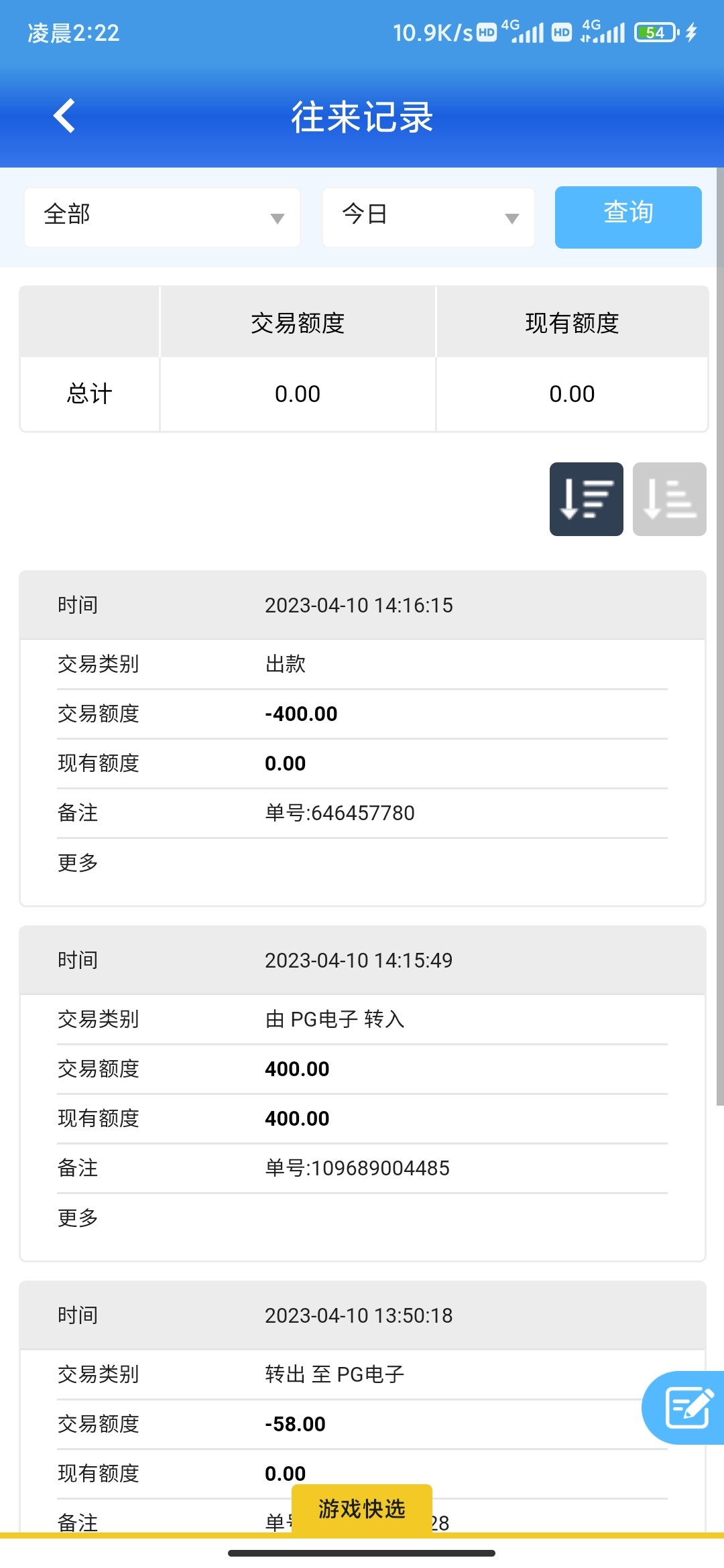Screen dimensions: 724x1568
Task: Tap the 现有额度 column header
Action: 572,323
